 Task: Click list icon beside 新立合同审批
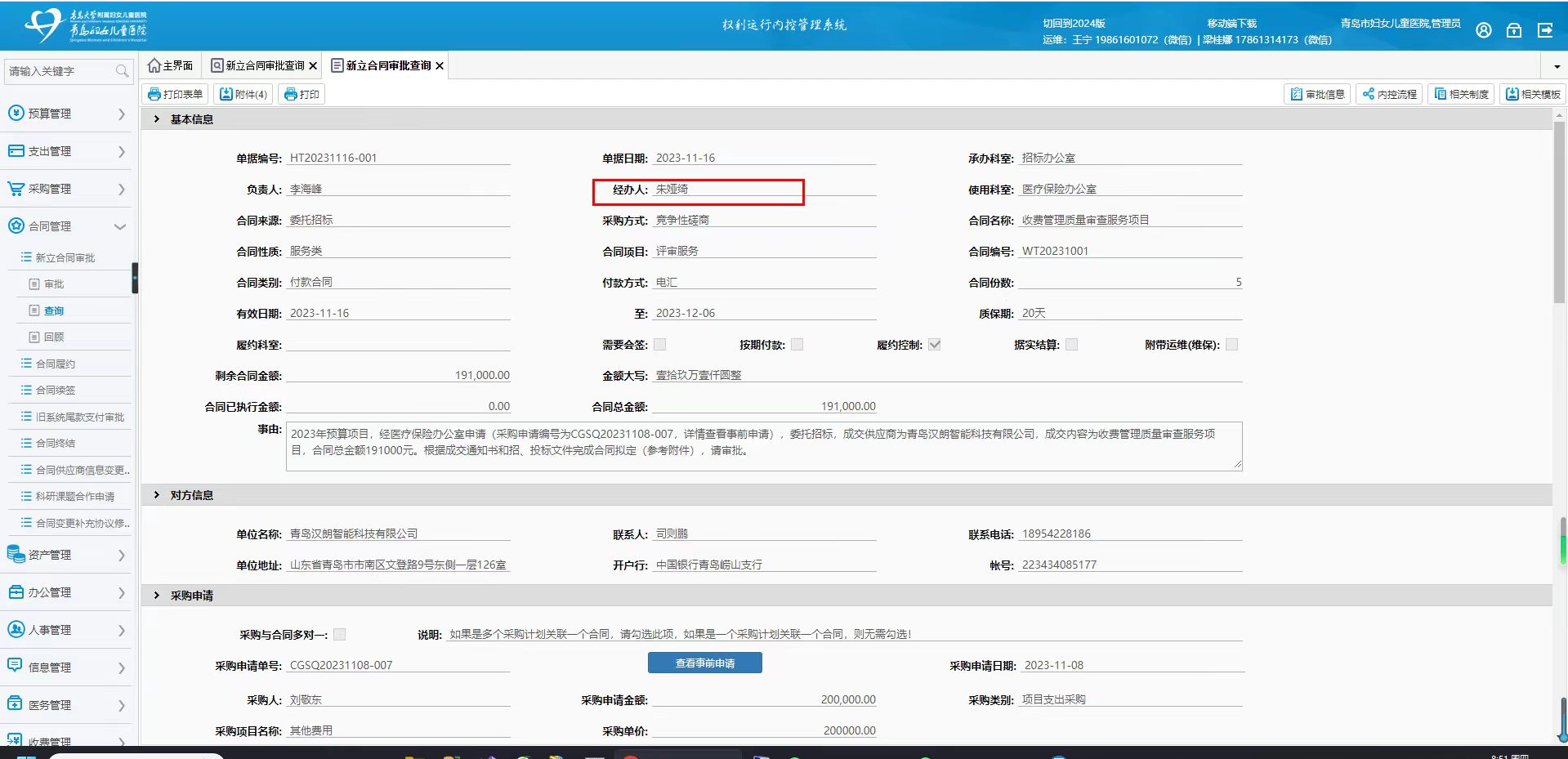coord(26,257)
